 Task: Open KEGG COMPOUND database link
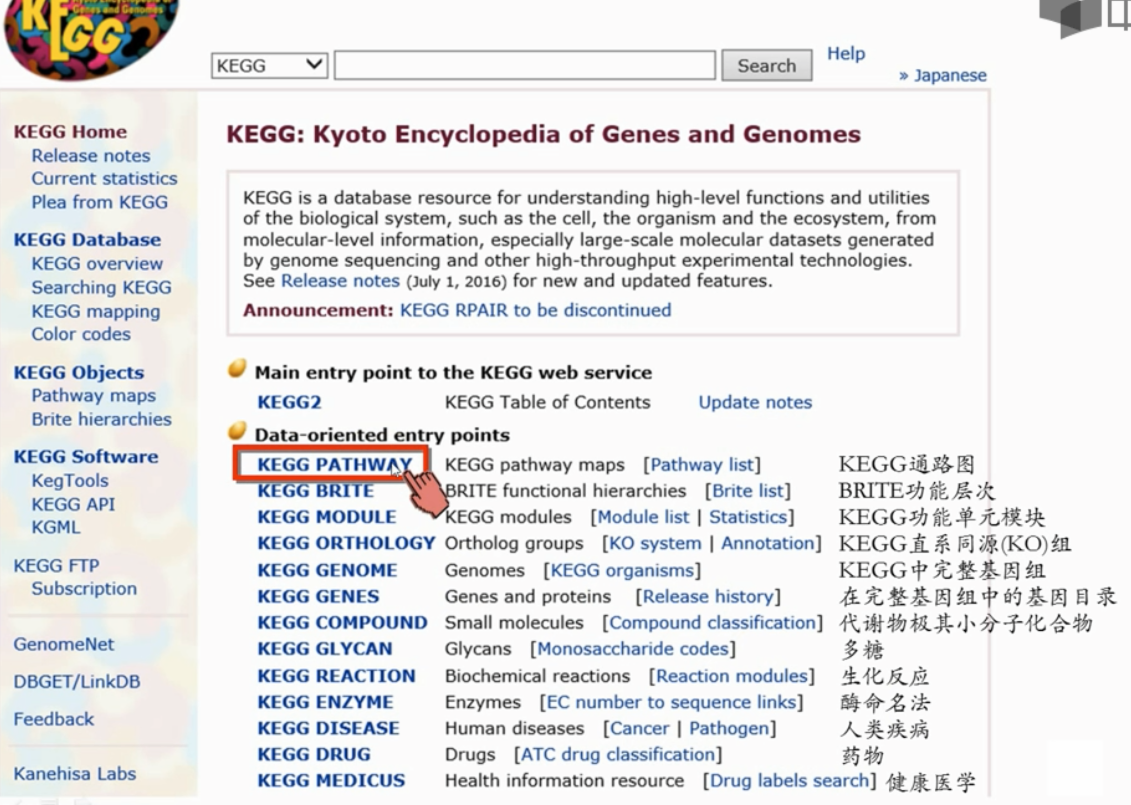pyautogui.click(x=343, y=623)
